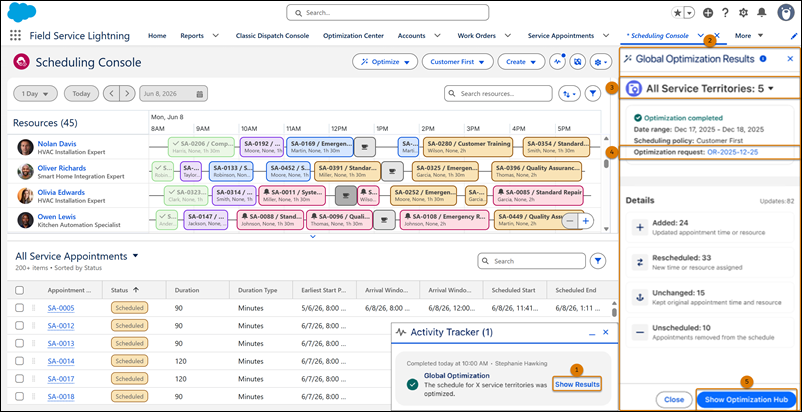Image resolution: width=802 pixels, height=412 pixels.
Task: Open the calendar icon in the date field
Action: point(199,94)
